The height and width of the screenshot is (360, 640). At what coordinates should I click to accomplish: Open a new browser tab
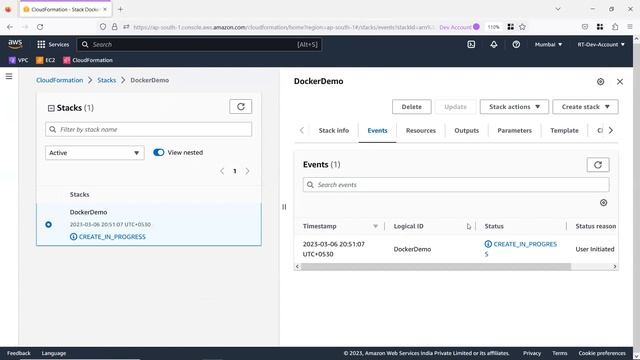coord(120,9)
